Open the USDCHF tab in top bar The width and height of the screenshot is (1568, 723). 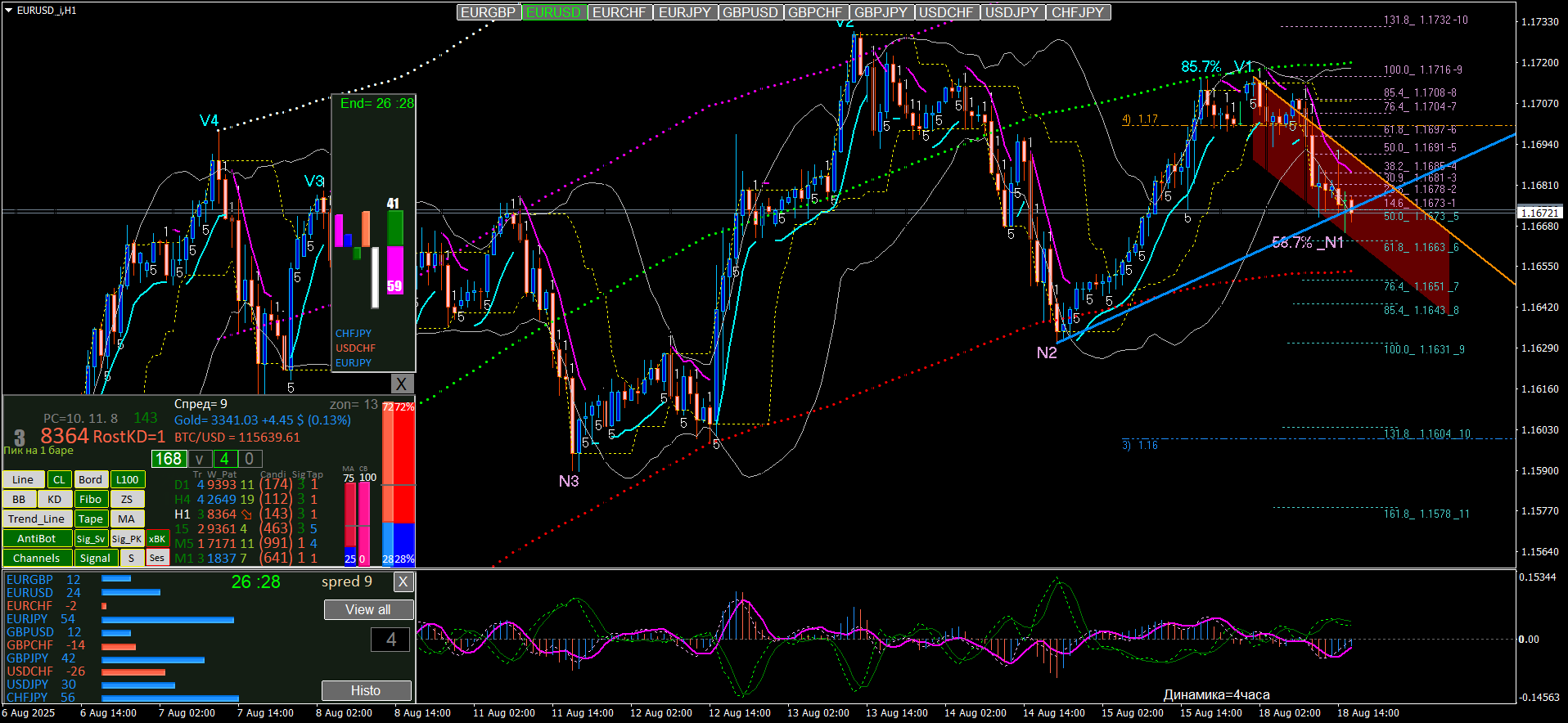(947, 12)
